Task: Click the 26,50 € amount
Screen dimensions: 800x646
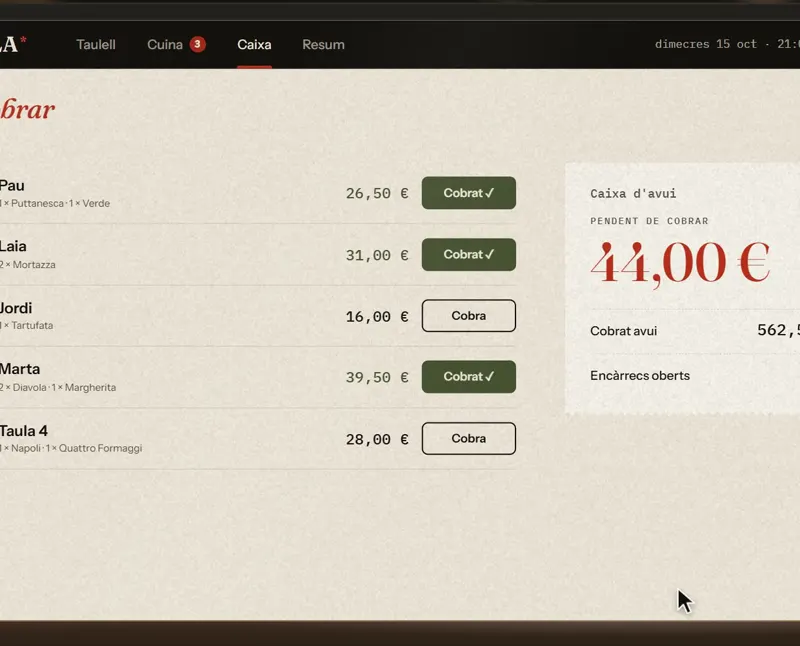Action: (x=377, y=194)
